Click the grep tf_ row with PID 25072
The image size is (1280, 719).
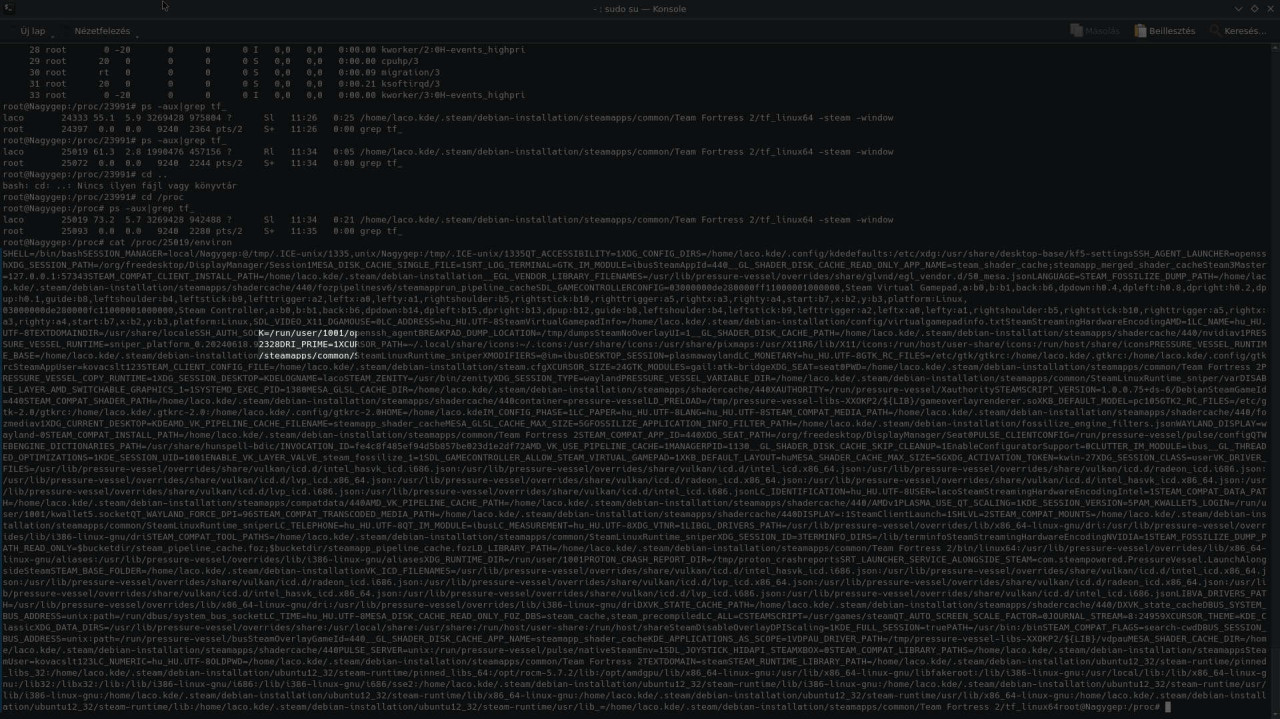click(x=200, y=163)
